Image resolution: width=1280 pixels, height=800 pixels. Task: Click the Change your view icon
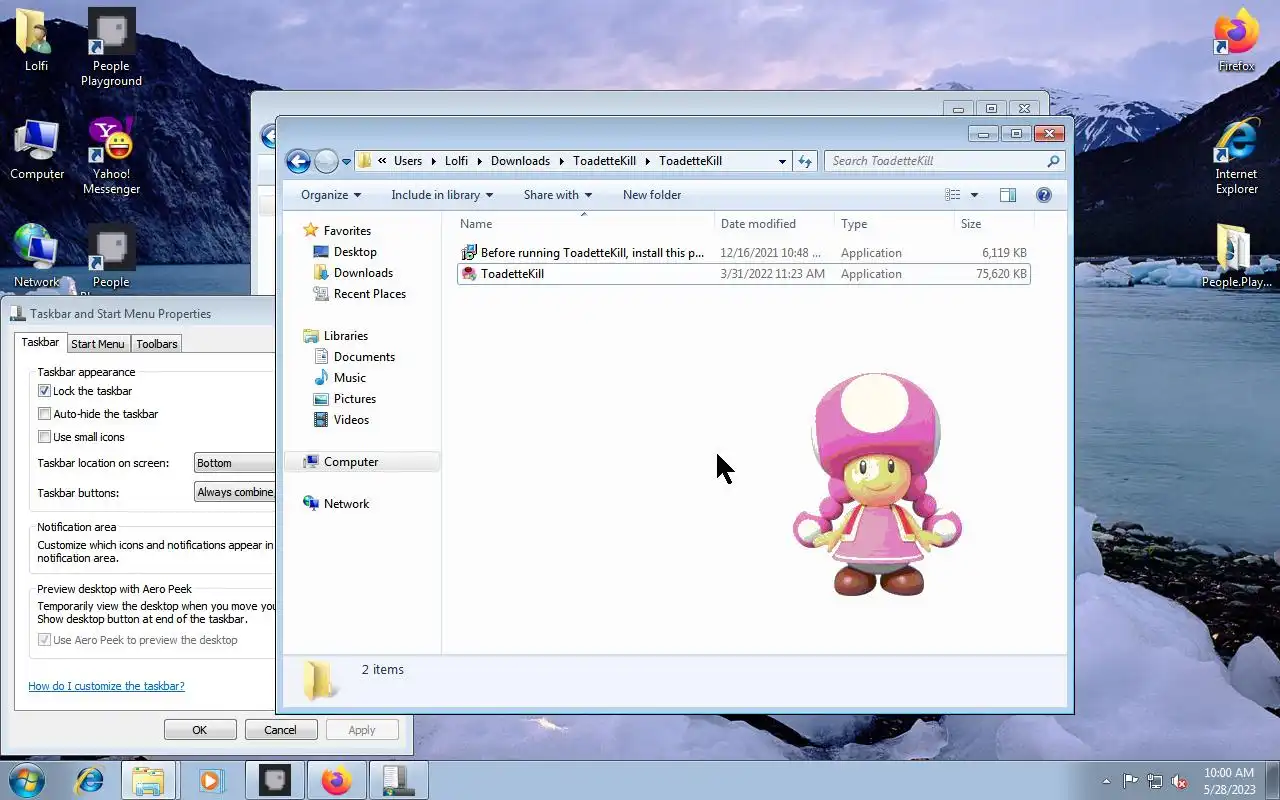tap(953, 195)
